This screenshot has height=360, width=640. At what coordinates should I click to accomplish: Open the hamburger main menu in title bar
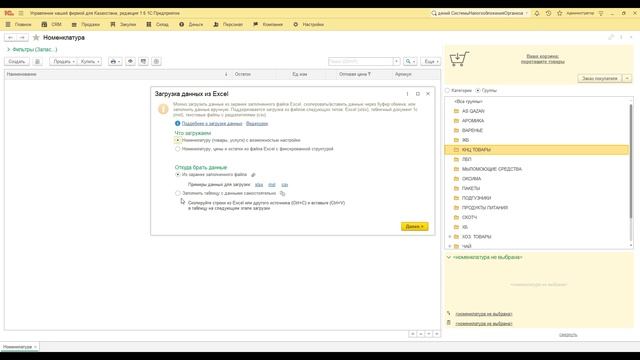click(21, 13)
